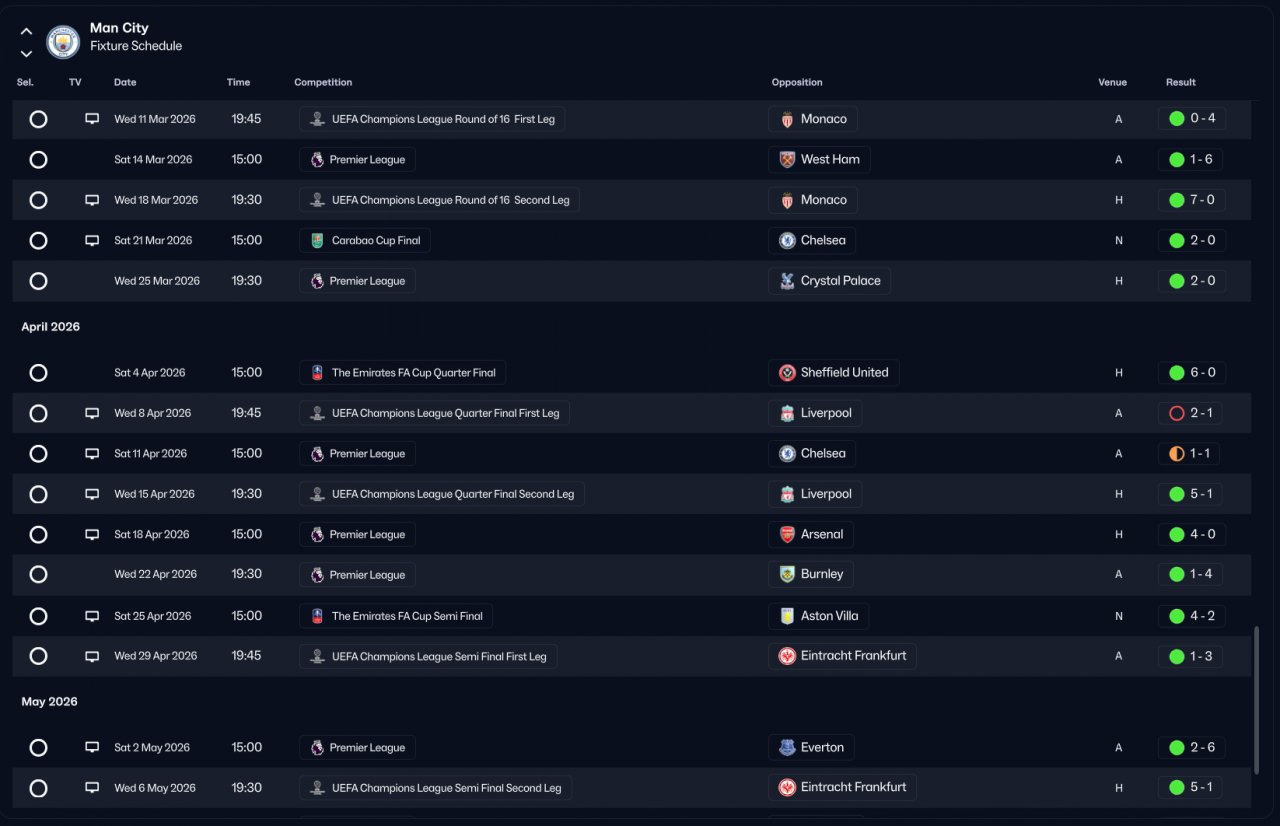Click the Eintracht Frankfurt badge in the 29 Apr fixture
Viewport: 1280px width, 826px height.
787,656
